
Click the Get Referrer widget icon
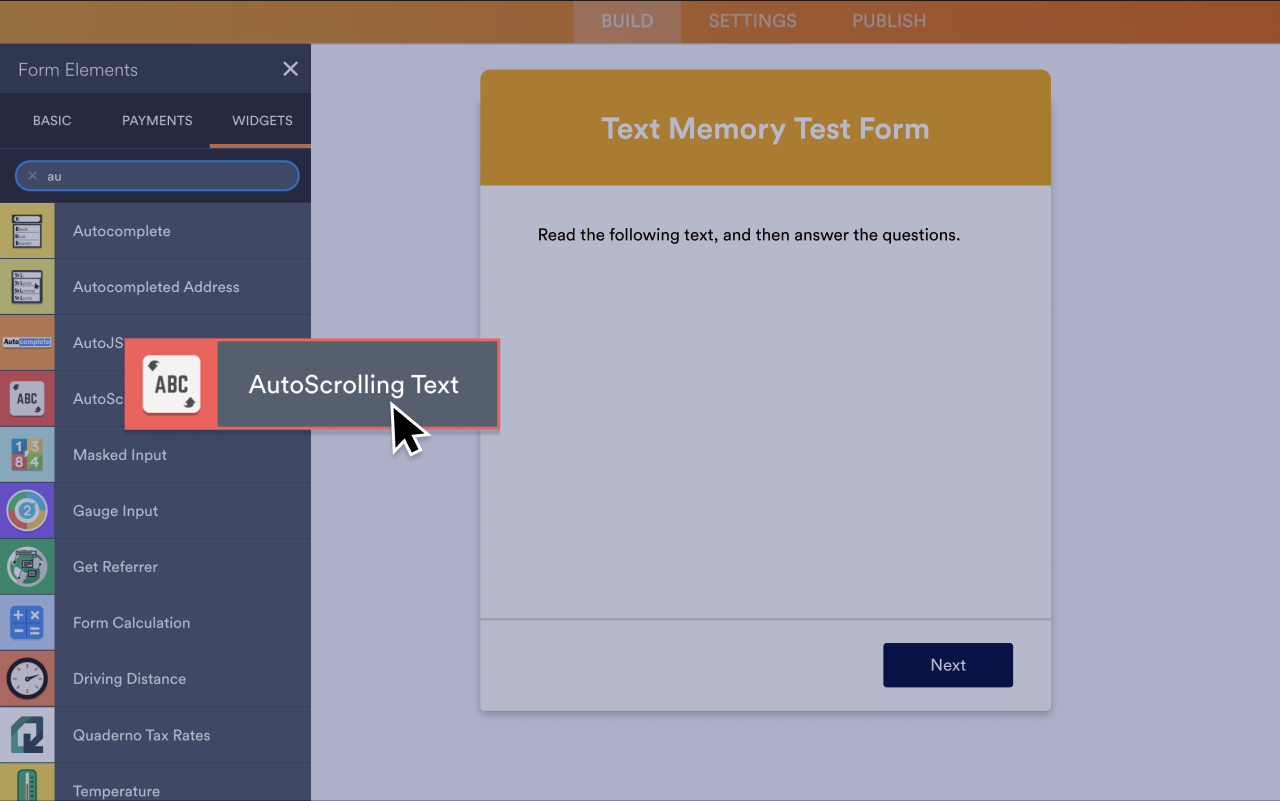pos(26,566)
